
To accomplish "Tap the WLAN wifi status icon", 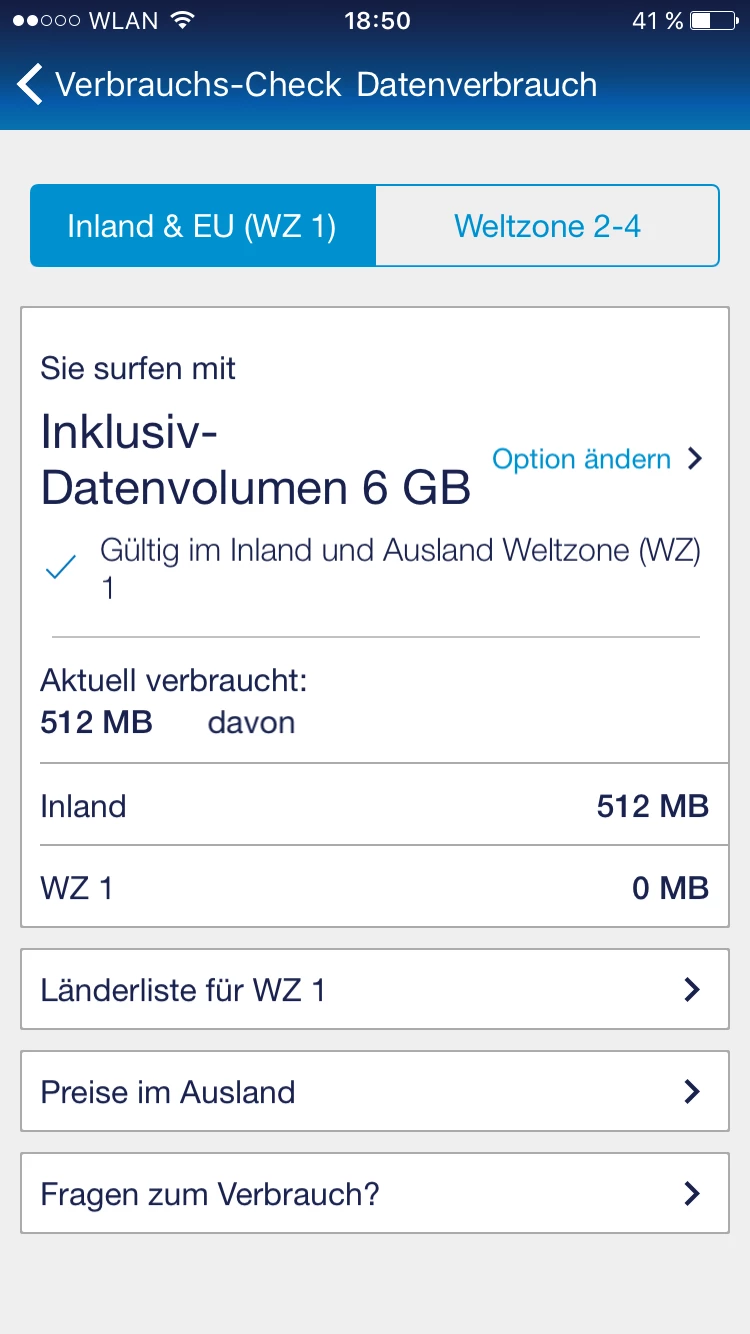I will pos(181,21).
